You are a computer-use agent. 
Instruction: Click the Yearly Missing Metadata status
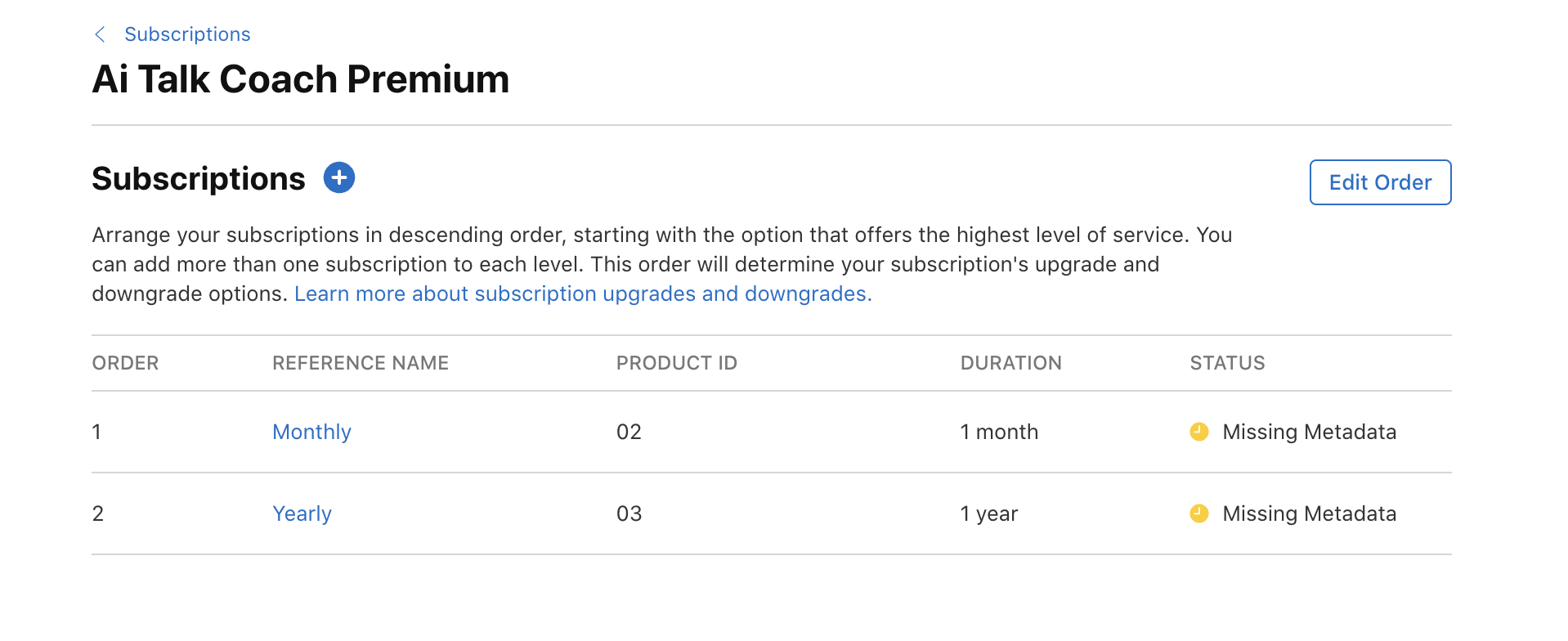coord(1308,513)
